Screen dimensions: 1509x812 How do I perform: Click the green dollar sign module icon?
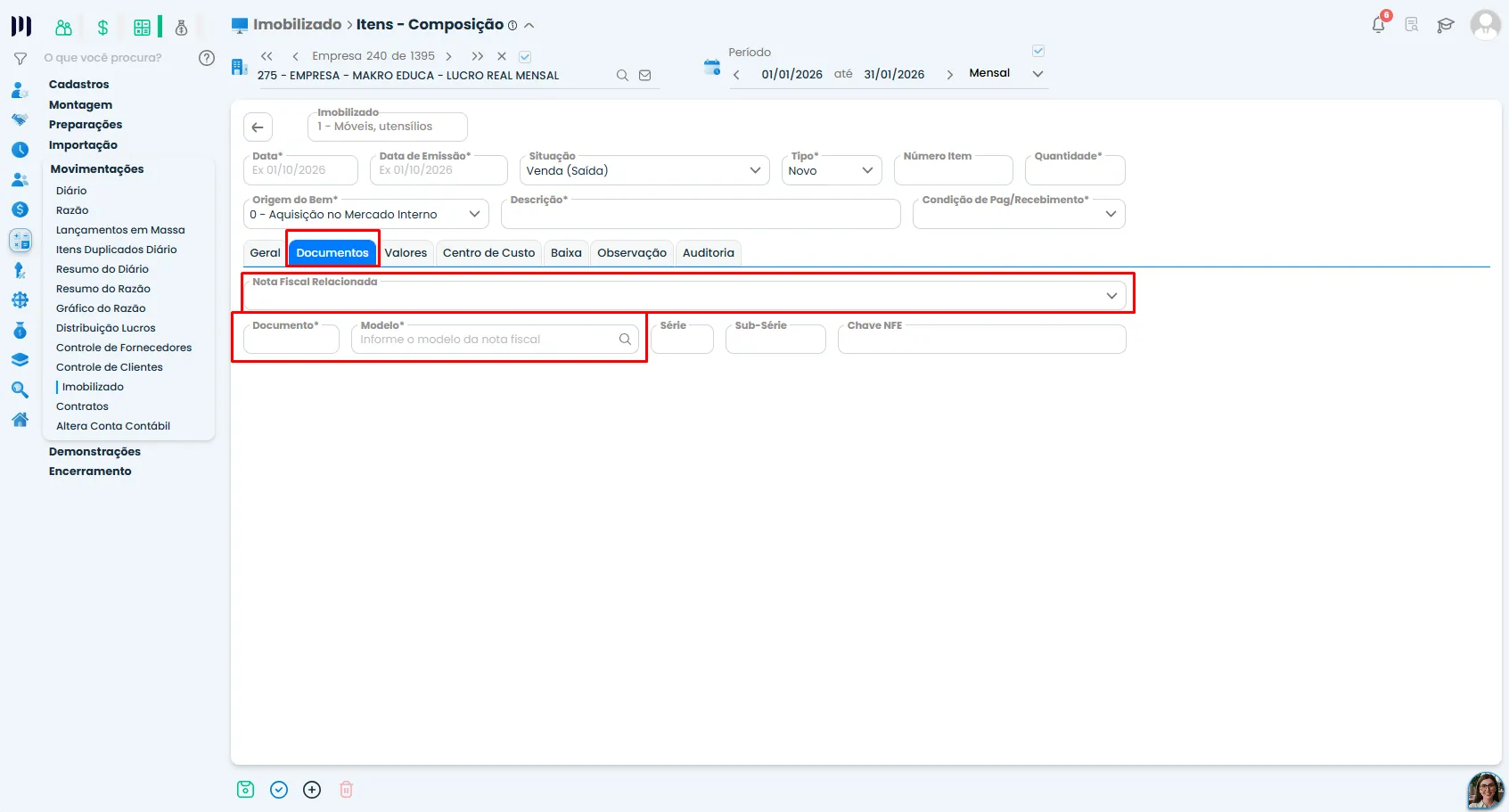pyautogui.click(x=103, y=28)
